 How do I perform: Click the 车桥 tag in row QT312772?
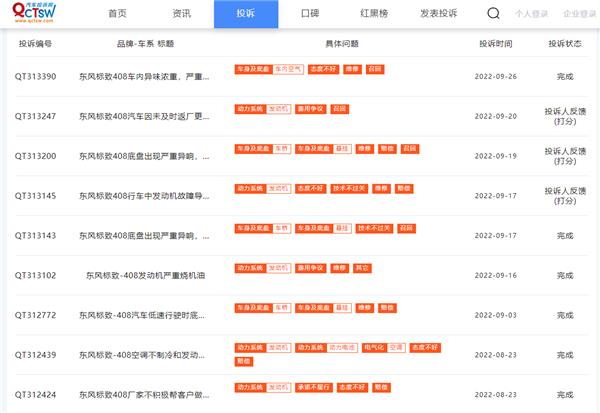pos(282,308)
